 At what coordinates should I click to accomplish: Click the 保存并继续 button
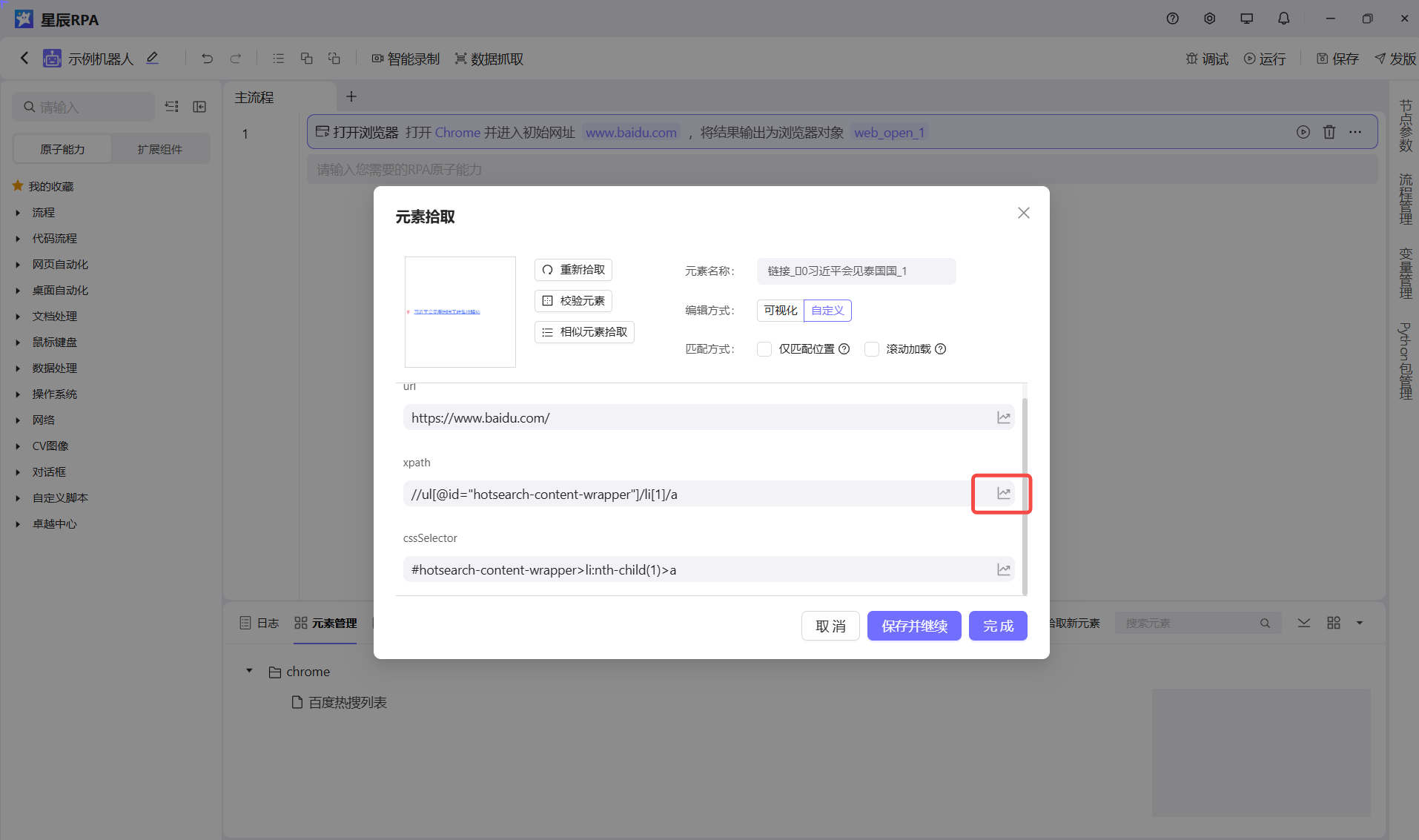pos(913,626)
